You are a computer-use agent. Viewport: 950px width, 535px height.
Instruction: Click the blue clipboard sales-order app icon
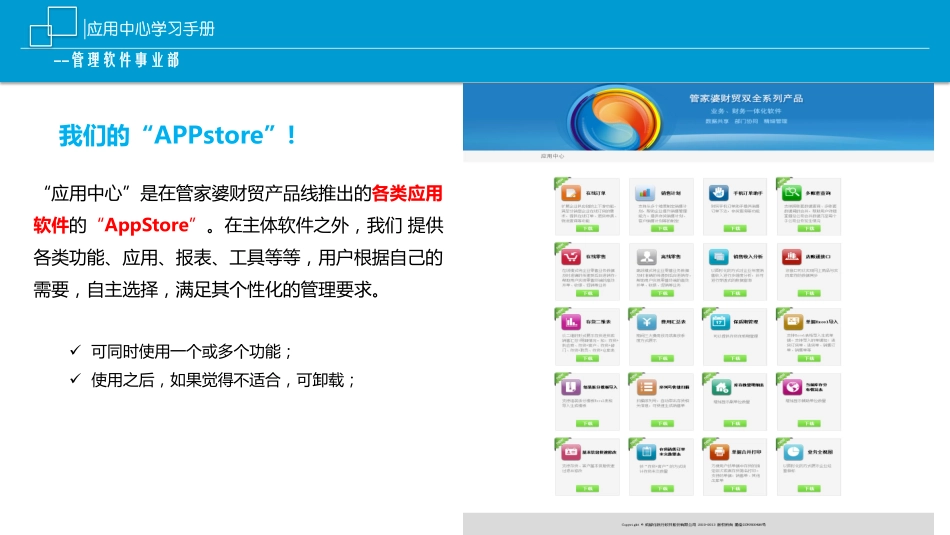click(x=646, y=452)
